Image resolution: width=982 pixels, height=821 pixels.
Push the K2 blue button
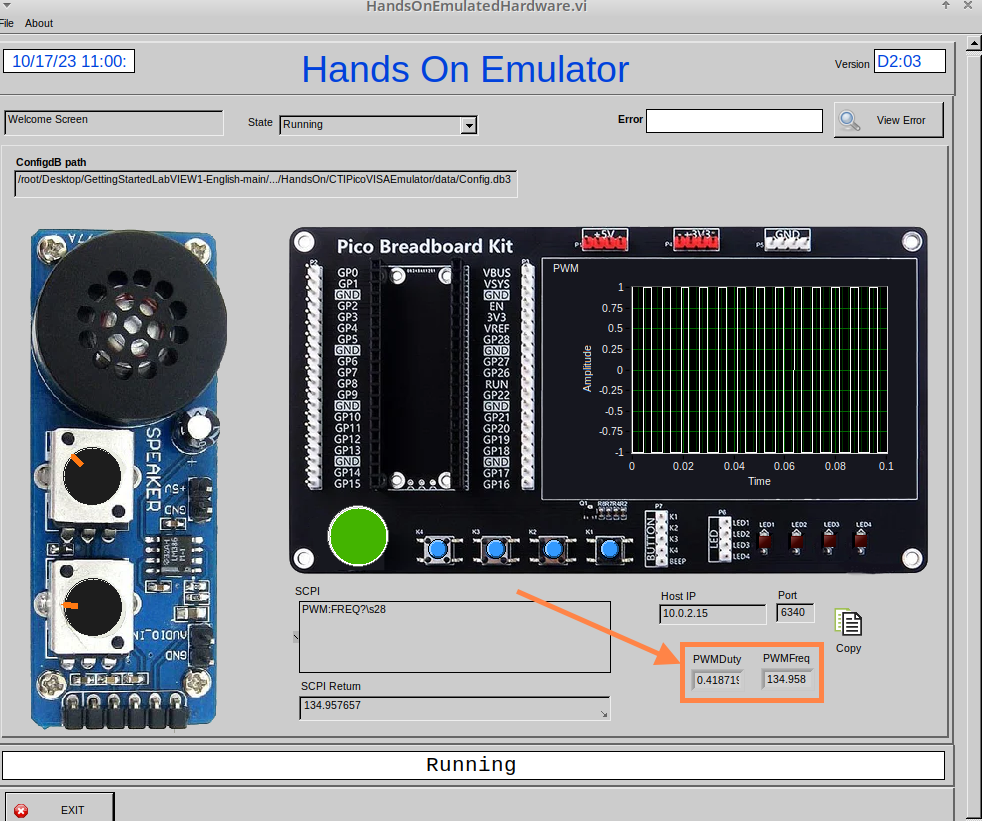pos(553,550)
